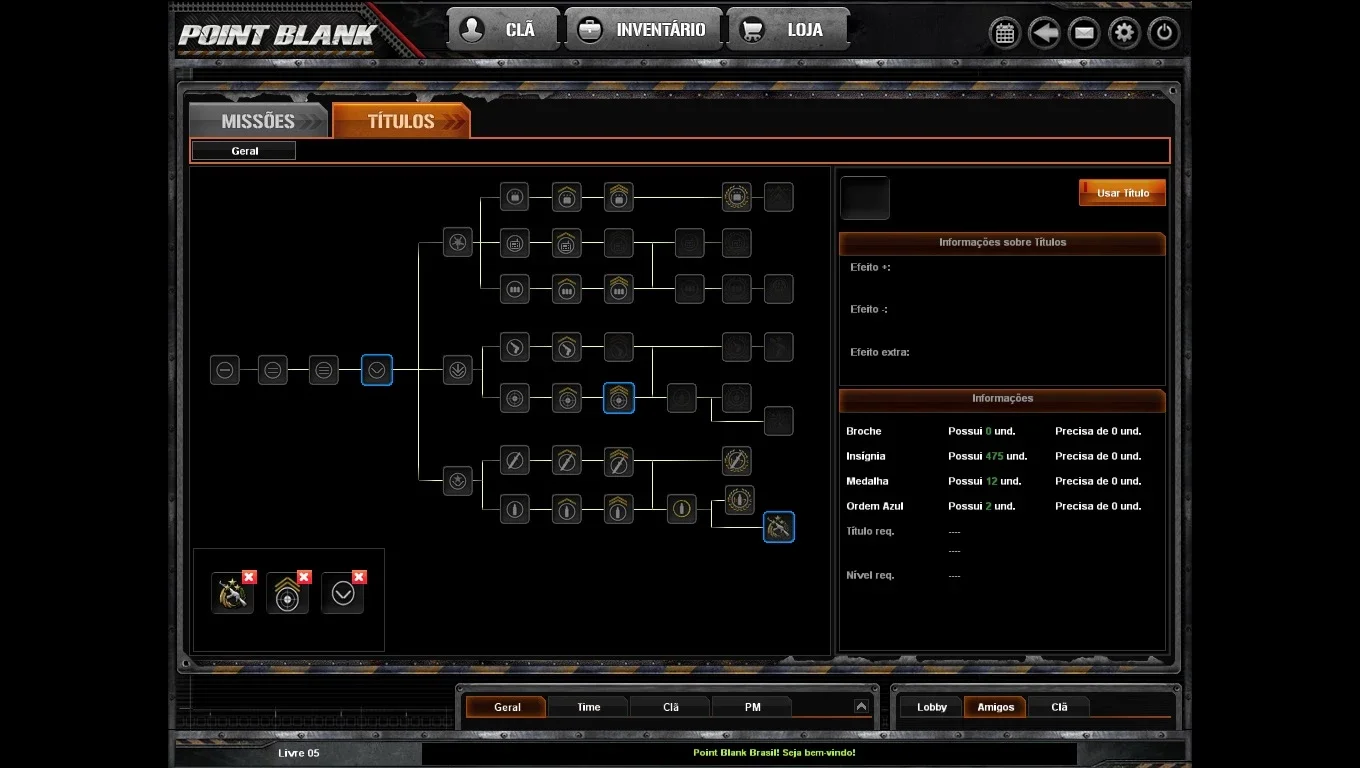Viewport: 1360px width, 768px height.
Task: Click the highlighted rifle title at the end of the tree
Action: pos(779,527)
